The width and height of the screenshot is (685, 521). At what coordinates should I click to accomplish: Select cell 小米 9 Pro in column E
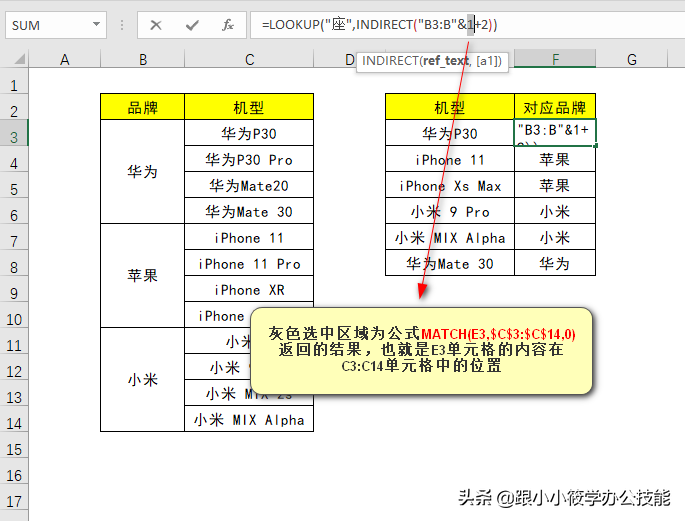450,211
